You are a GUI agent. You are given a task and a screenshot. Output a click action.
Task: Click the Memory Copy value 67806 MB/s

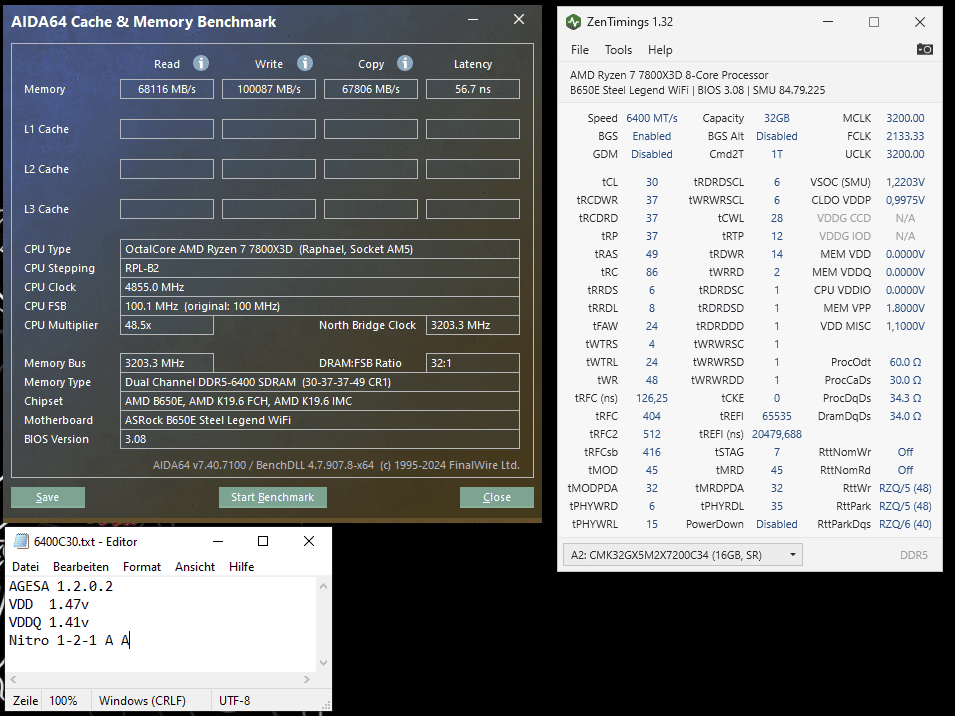tap(371, 89)
